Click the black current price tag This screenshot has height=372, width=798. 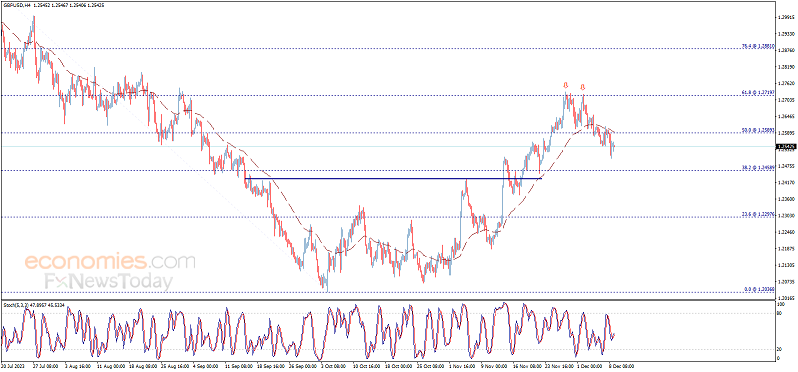784,147
